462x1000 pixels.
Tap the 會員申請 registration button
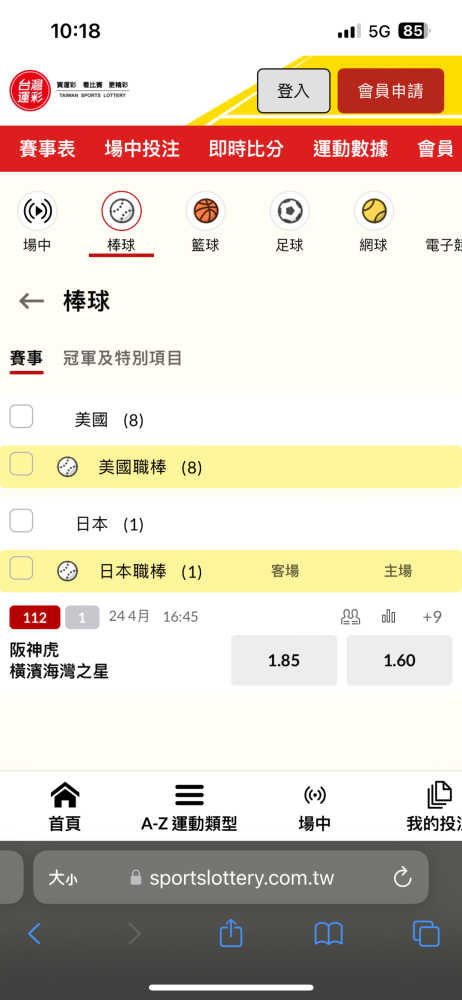pos(391,91)
